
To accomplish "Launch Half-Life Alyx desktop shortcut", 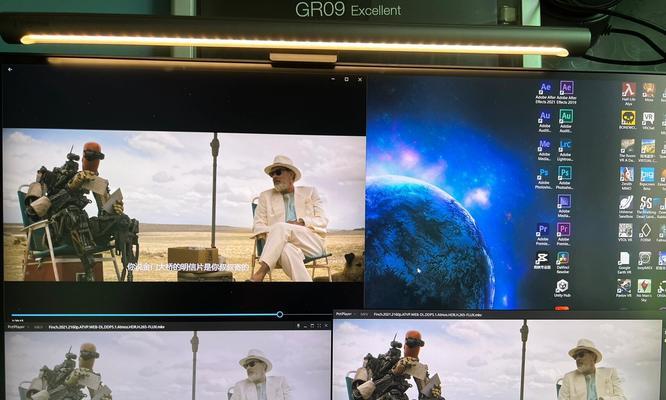I will [x=629, y=94].
